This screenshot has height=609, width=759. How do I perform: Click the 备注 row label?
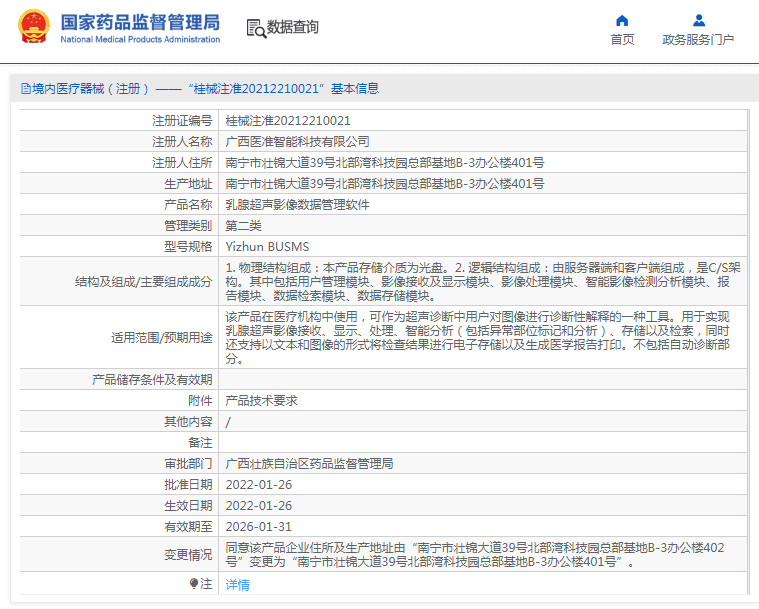tap(200, 443)
